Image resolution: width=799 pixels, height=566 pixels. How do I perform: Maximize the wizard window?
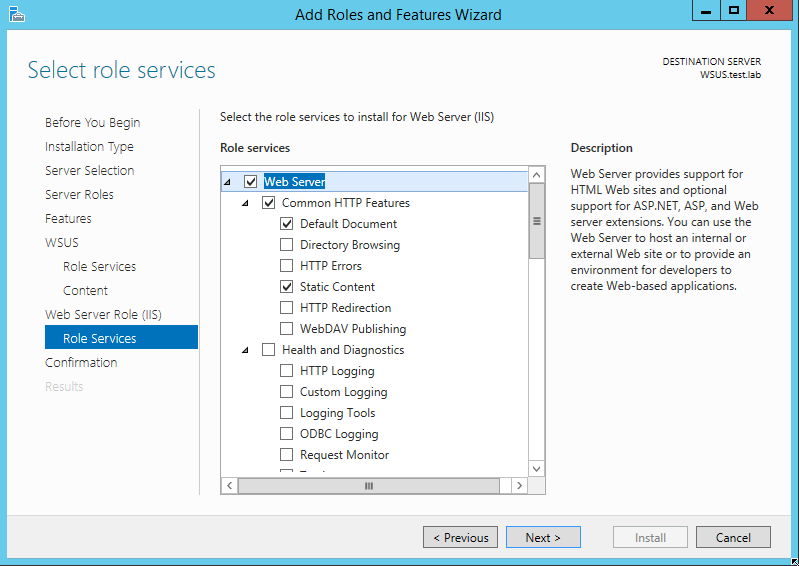(733, 10)
